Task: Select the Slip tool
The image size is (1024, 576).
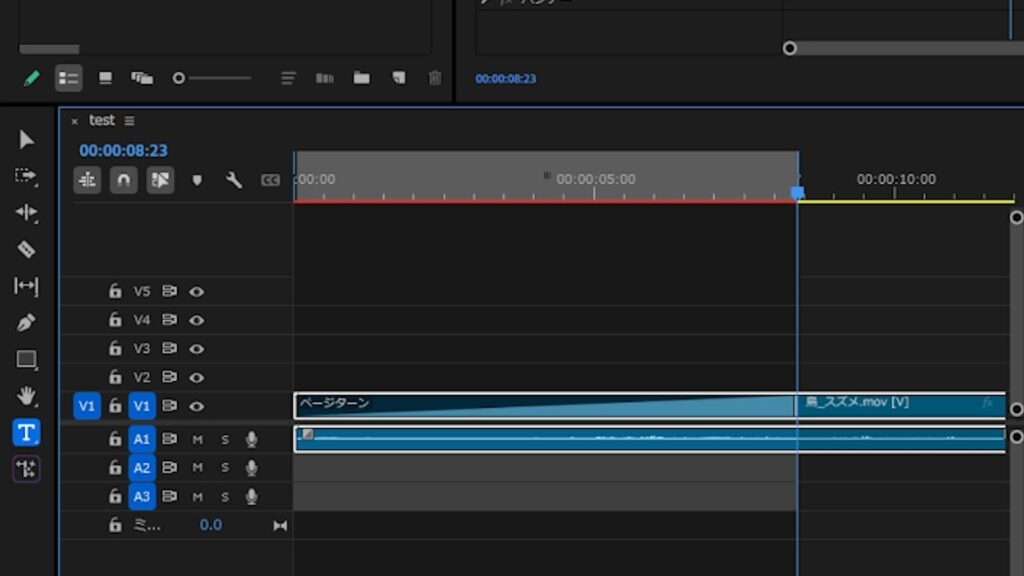Action: pyautogui.click(x=26, y=285)
